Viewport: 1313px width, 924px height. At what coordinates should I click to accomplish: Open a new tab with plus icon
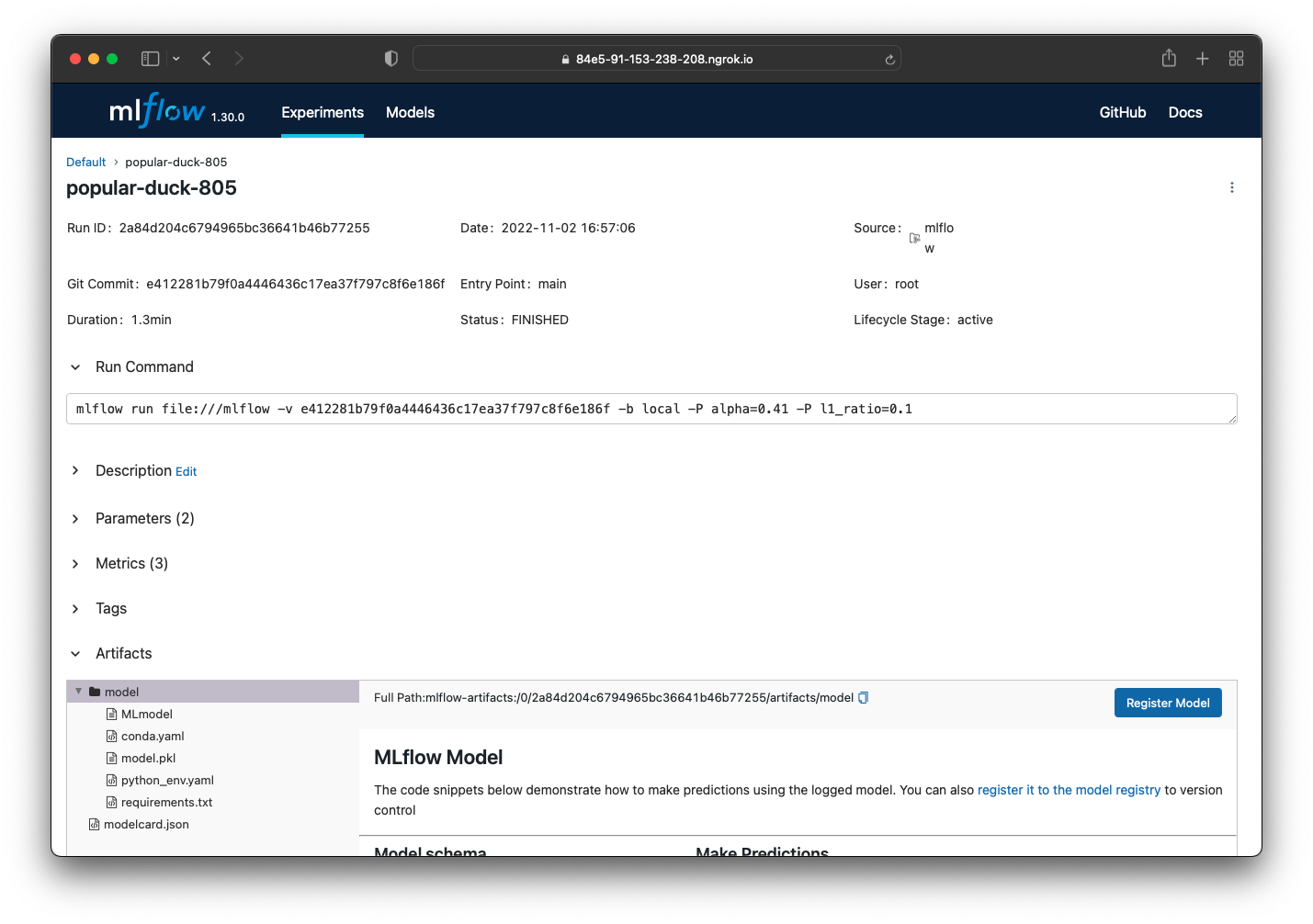tap(1202, 59)
